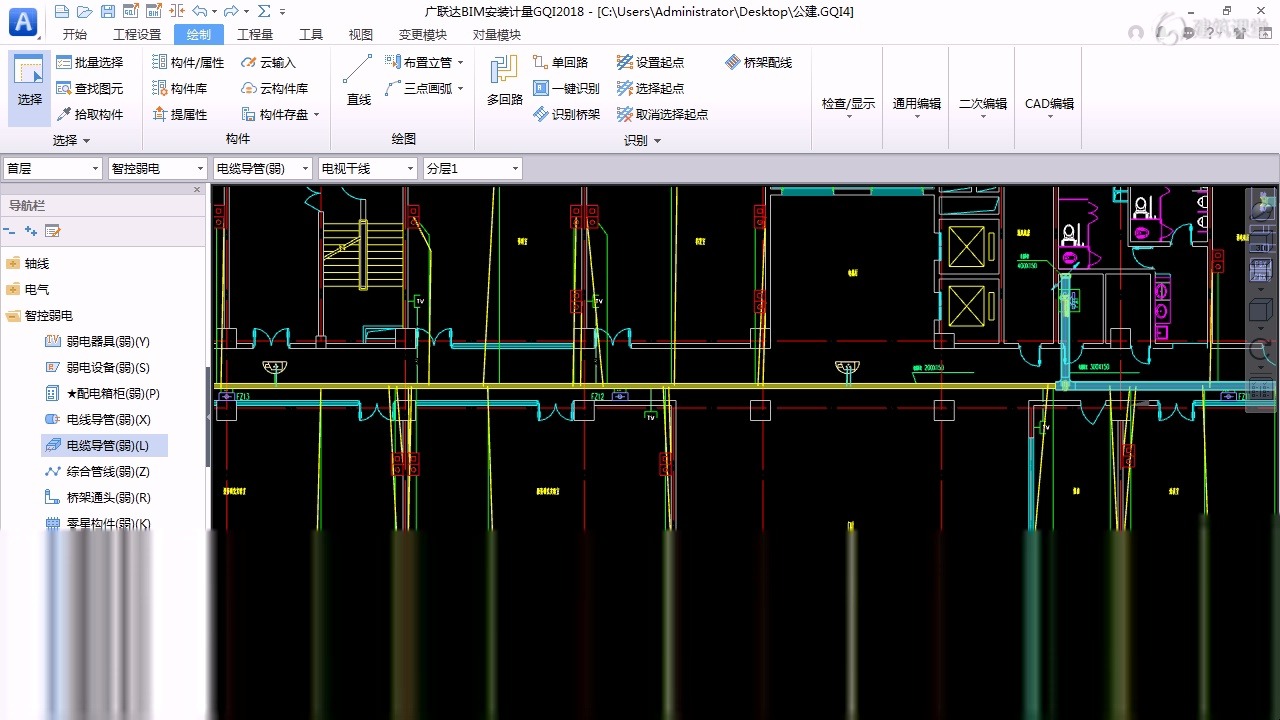Viewport: 1280px width, 720px height.
Task: Click 单回路 single circuit
Action: [561, 62]
